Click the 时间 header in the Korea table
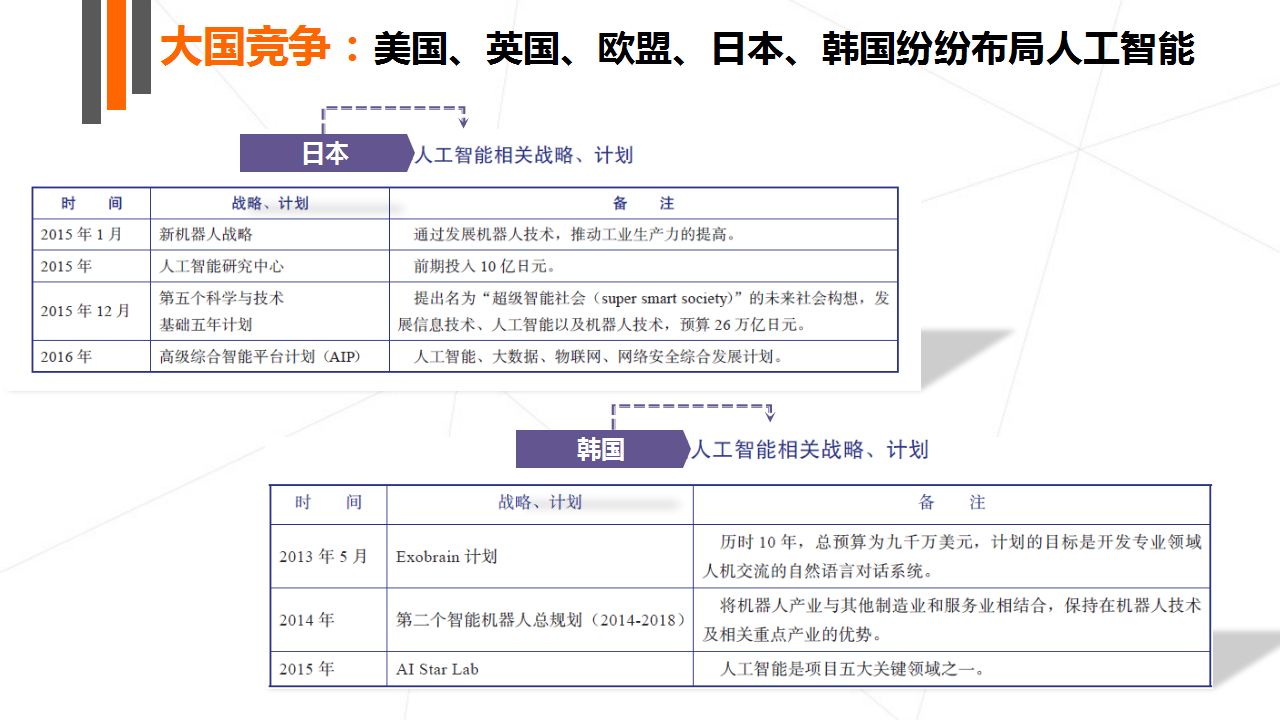The height and width of the screenshot is (720, 1280). [x=328, y=503]
